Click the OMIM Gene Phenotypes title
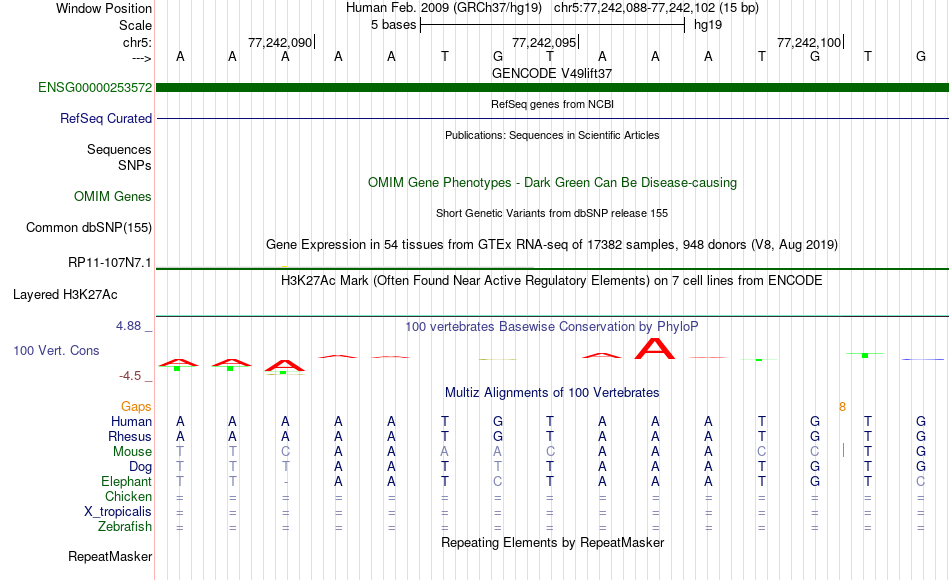 click(553, 182)
